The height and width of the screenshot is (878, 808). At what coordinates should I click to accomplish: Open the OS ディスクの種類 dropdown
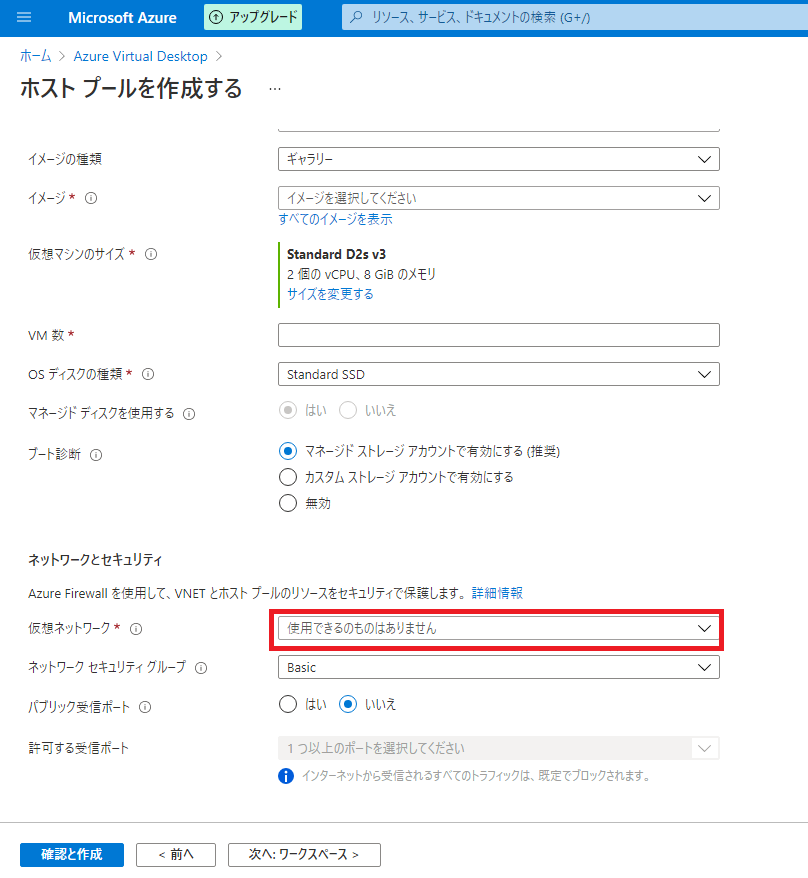(x=498, y=374)
